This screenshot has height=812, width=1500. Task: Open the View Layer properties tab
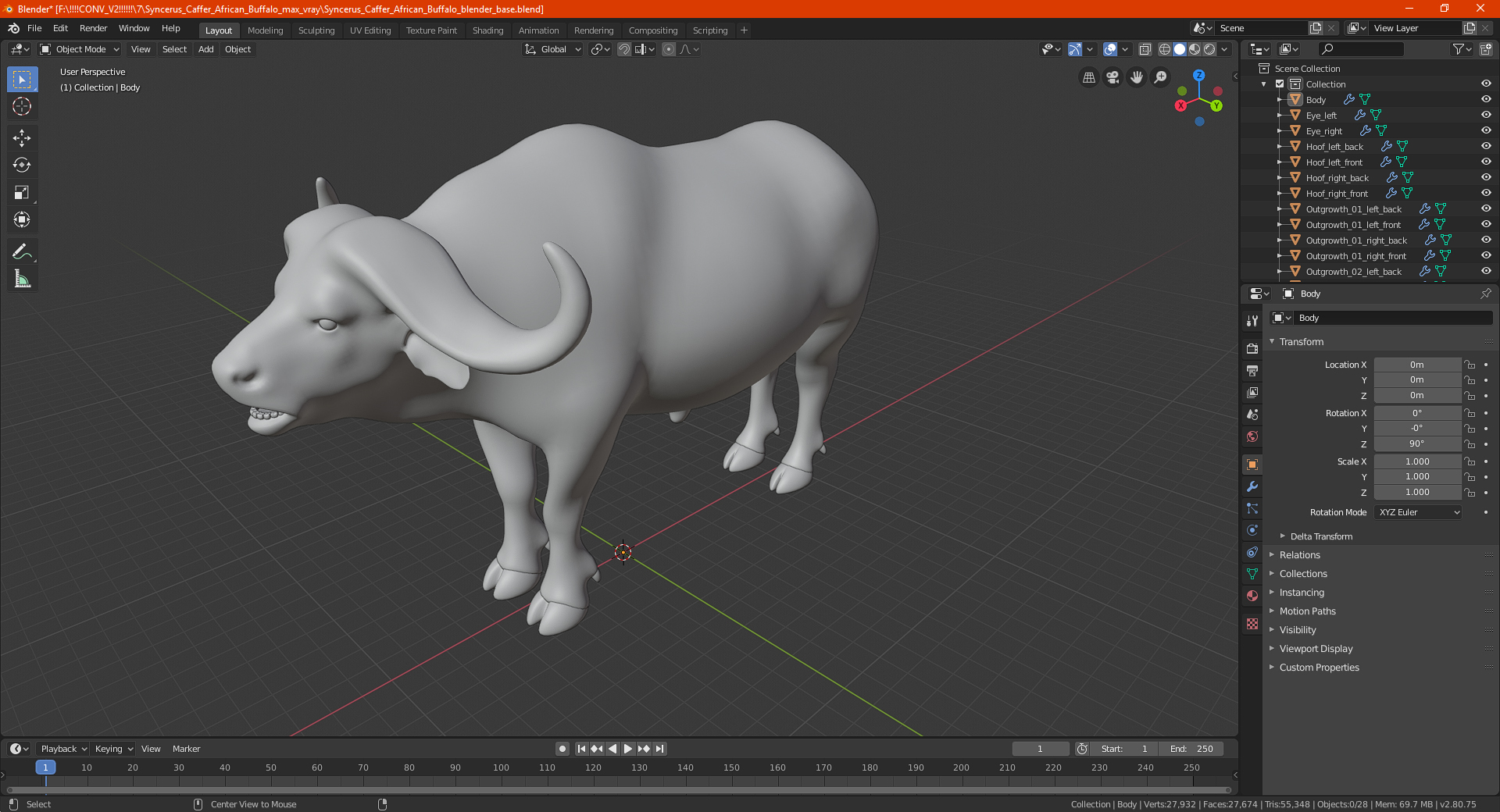[1252, 392]
